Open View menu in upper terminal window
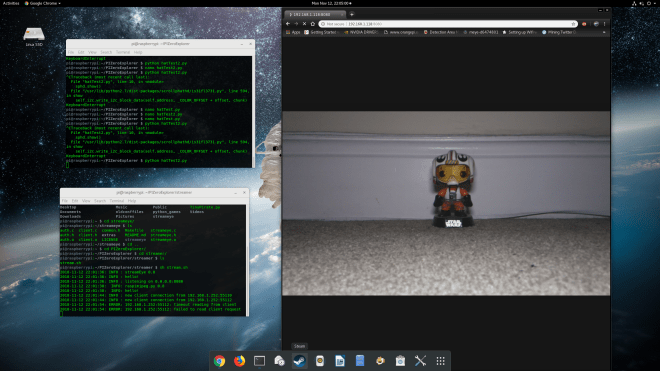660x371 pixels. [x=92, y=52]
